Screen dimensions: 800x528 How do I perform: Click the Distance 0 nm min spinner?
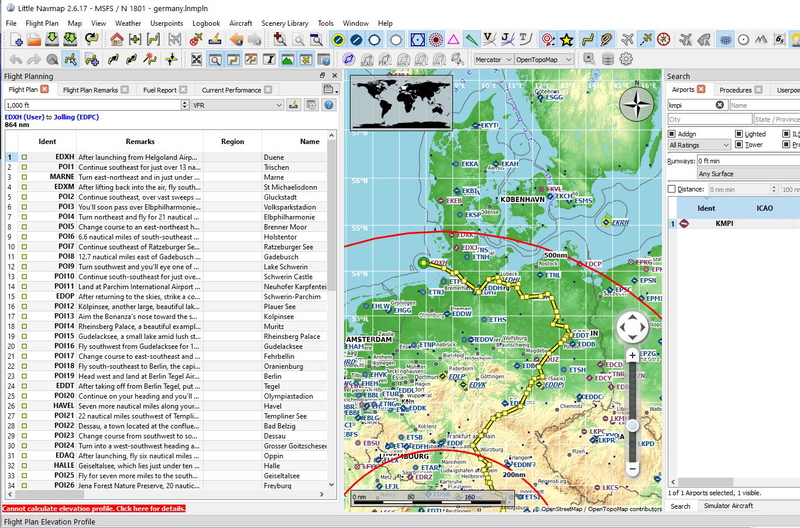pyautogui.click(x=773, y=189)
